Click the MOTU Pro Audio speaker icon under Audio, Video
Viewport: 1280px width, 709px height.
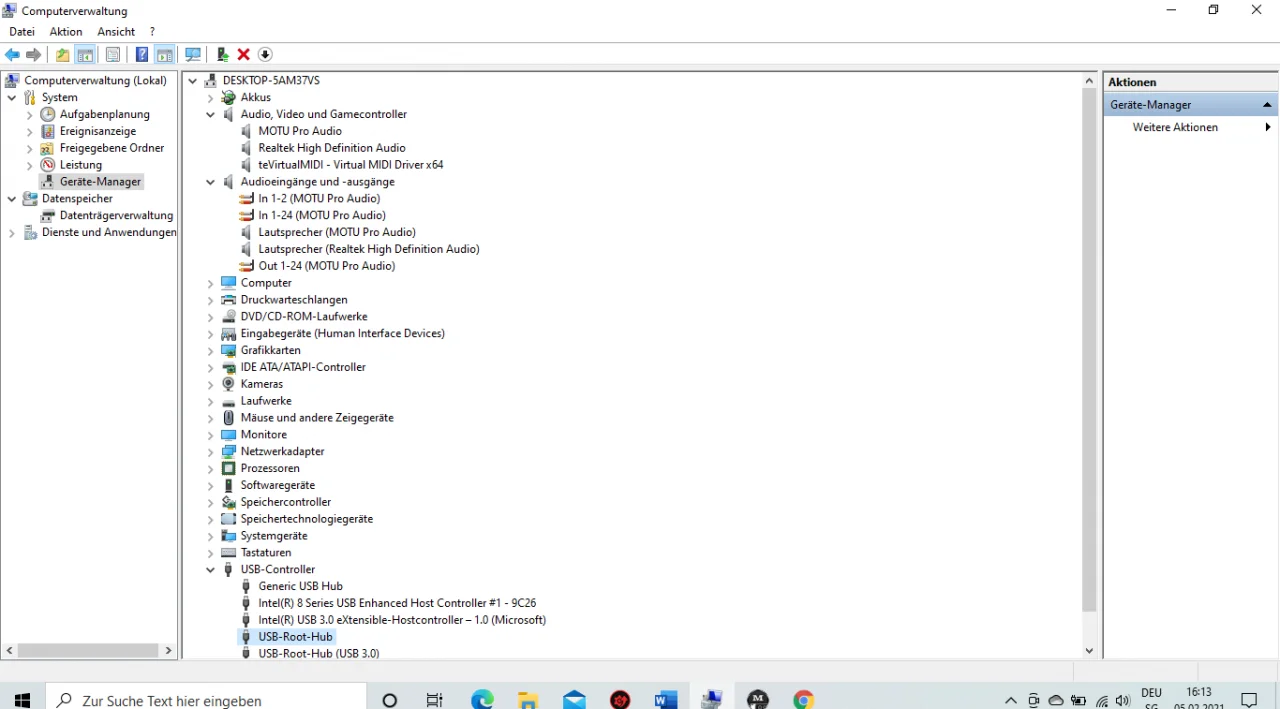(247, 131)
